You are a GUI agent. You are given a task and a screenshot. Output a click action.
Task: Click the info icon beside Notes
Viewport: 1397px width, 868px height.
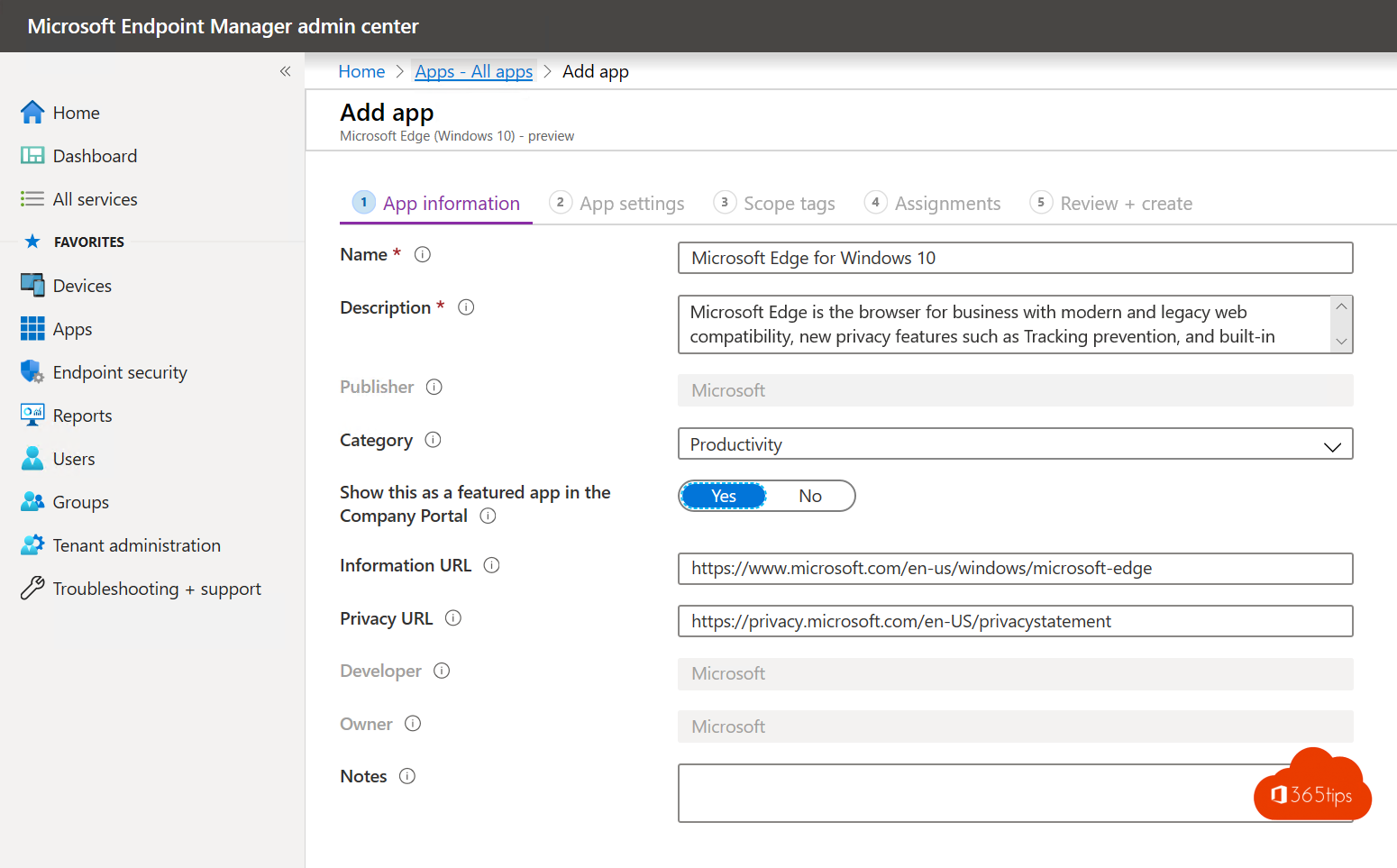[407, 776]
